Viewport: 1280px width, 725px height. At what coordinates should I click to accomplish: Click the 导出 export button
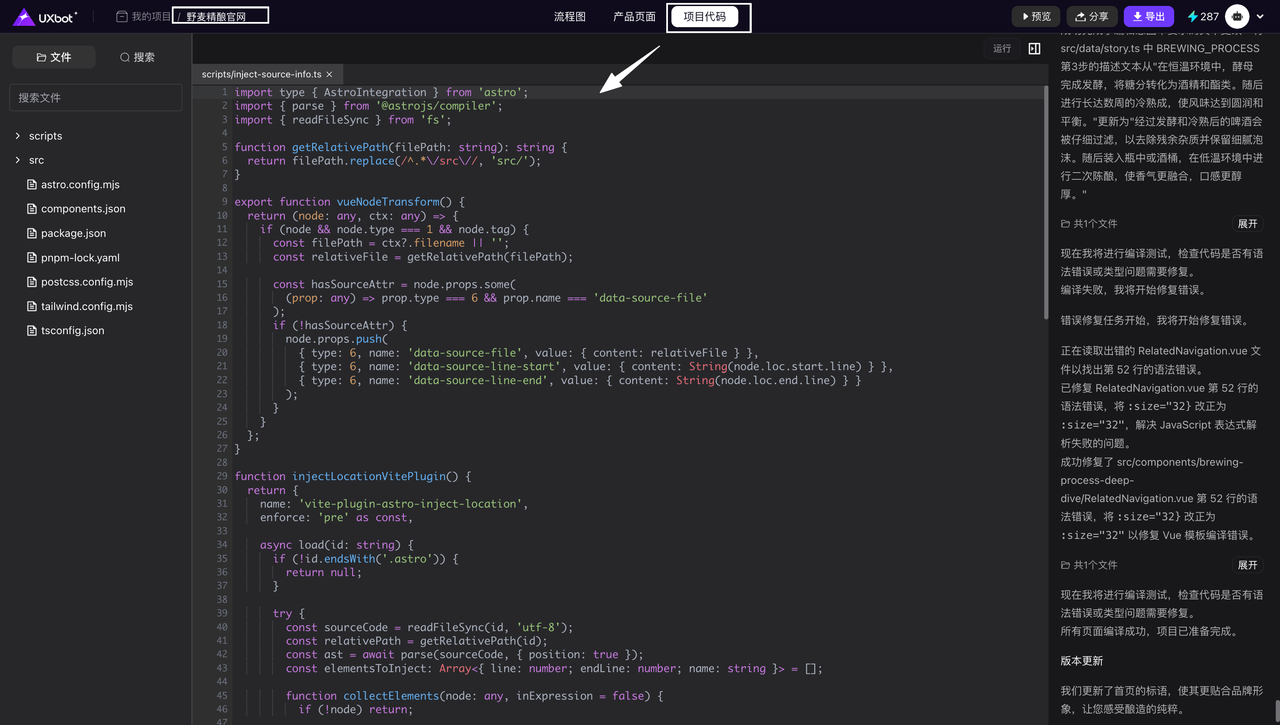[x=1148, y=16]
